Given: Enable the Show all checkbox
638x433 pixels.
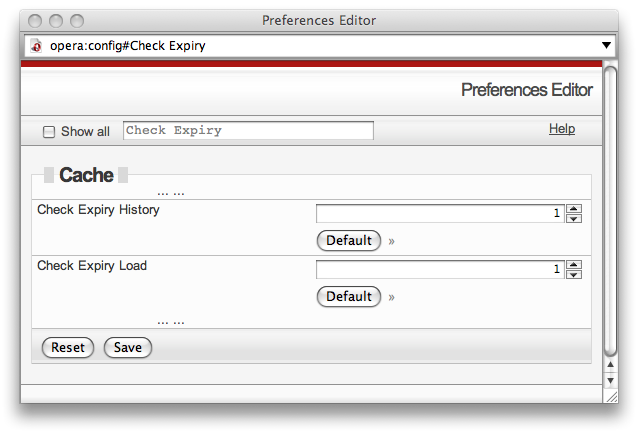Looking at the screenshot, I should [x=49, y=132].
